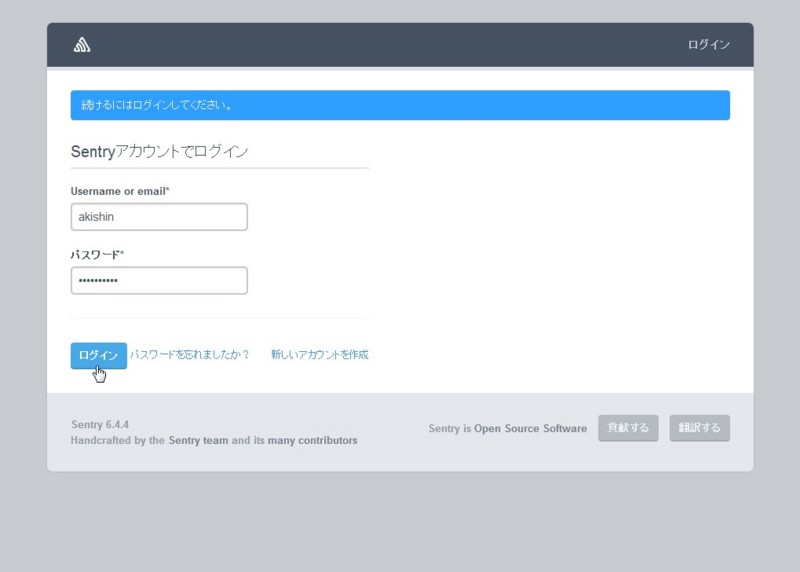
Task: Open the ログイン link in the header
Action: (709, 45)
